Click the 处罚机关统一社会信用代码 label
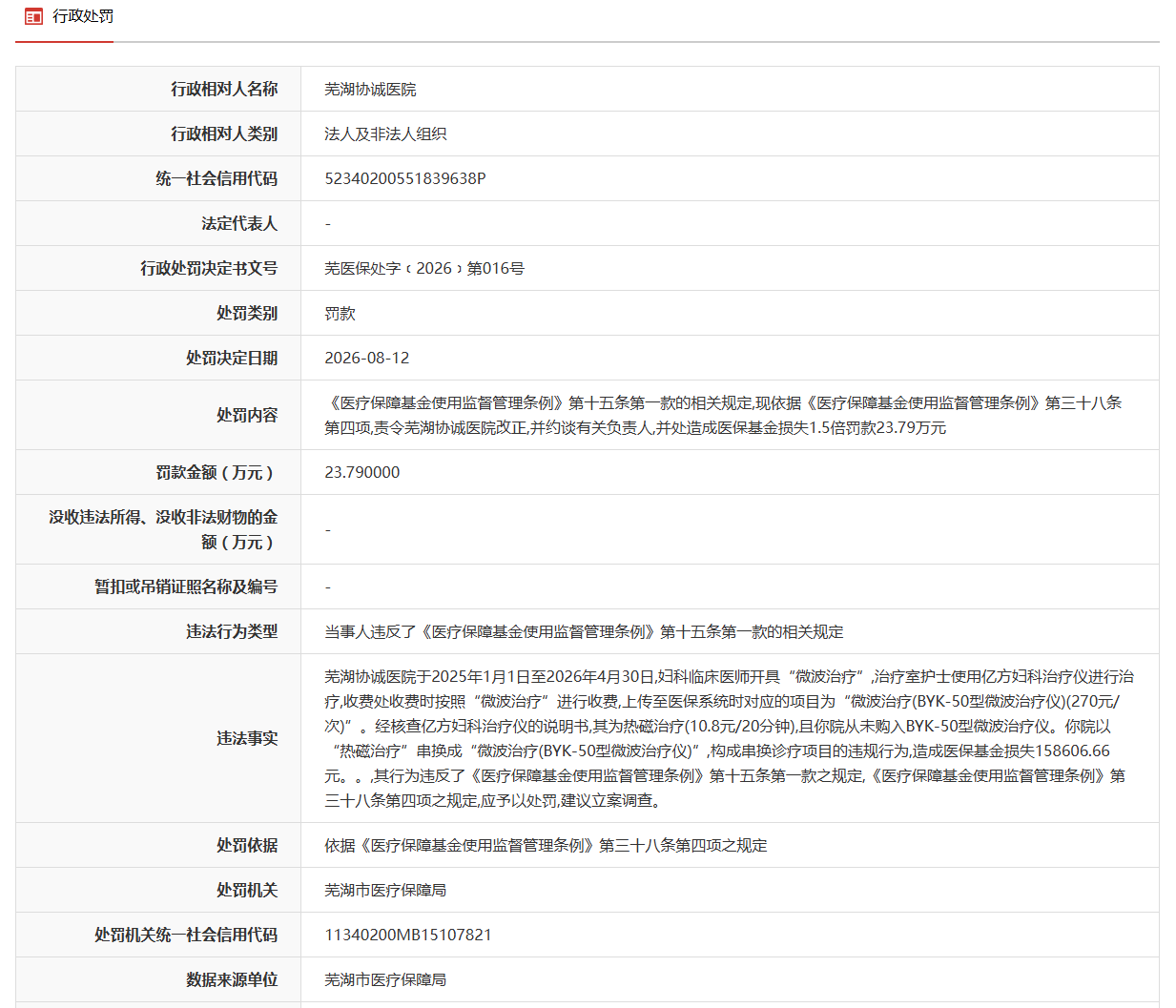Viewport: 1176px width, 1008px height. (x=186, y=935)
